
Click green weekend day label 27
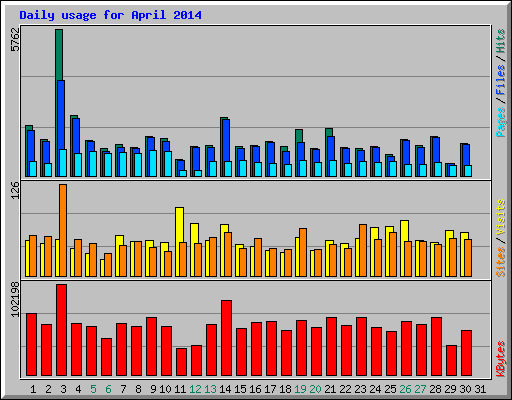(420, 389)
